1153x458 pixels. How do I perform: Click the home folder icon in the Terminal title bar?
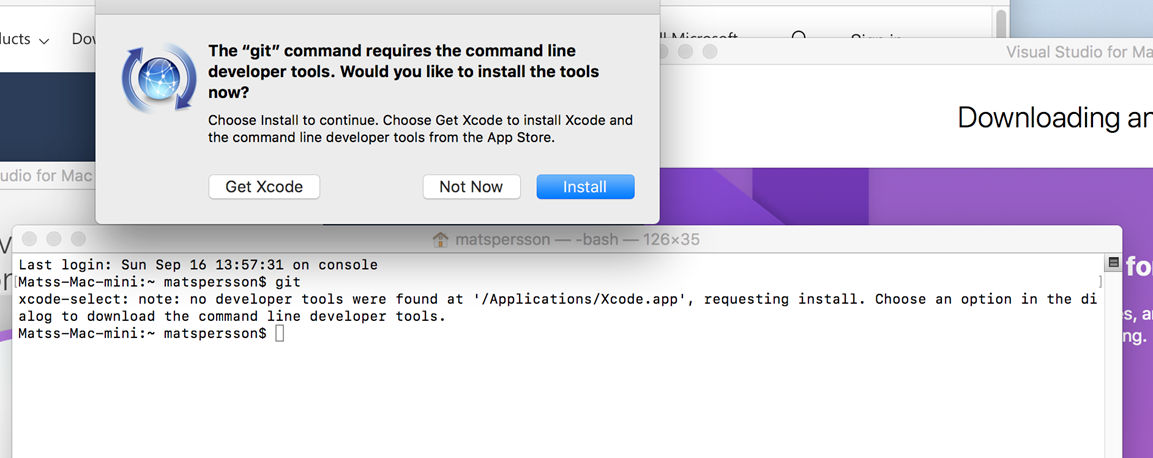coord(440,240)
